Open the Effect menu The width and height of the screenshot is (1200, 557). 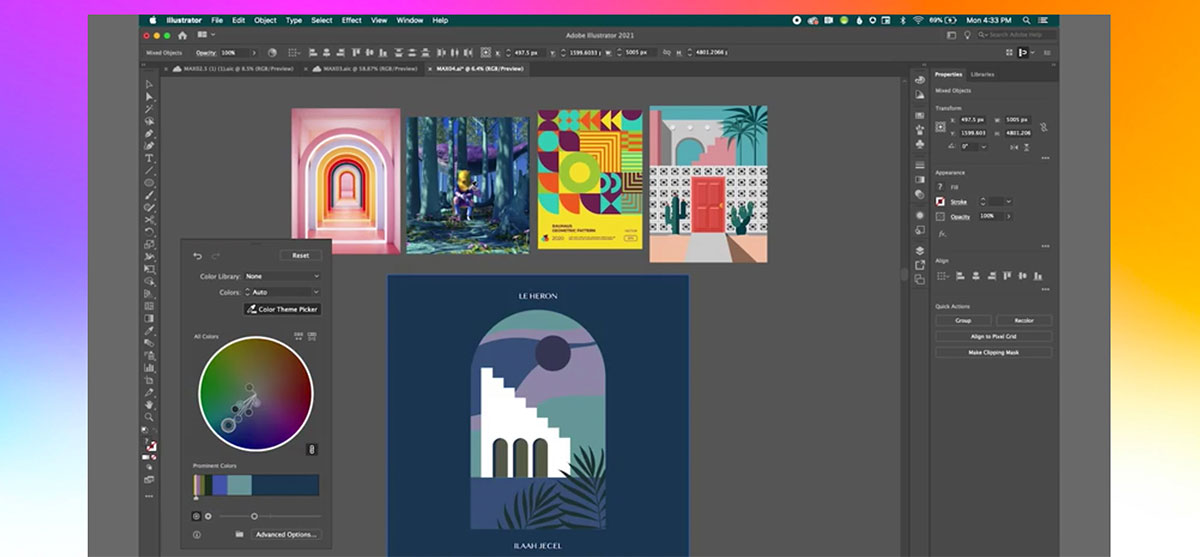pos(351,20)
